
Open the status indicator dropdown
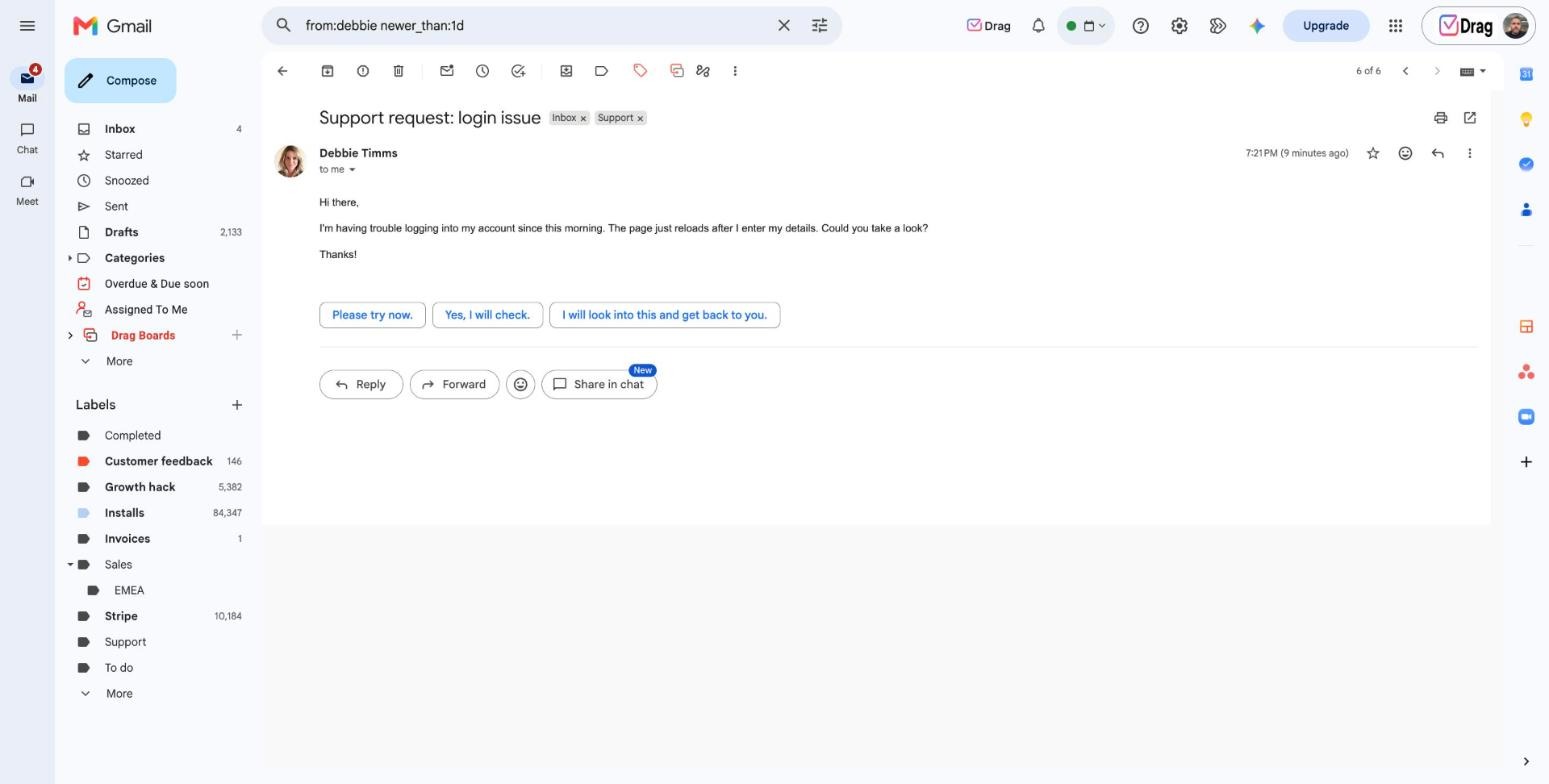pyautogui.click(x=1085, y=26)
